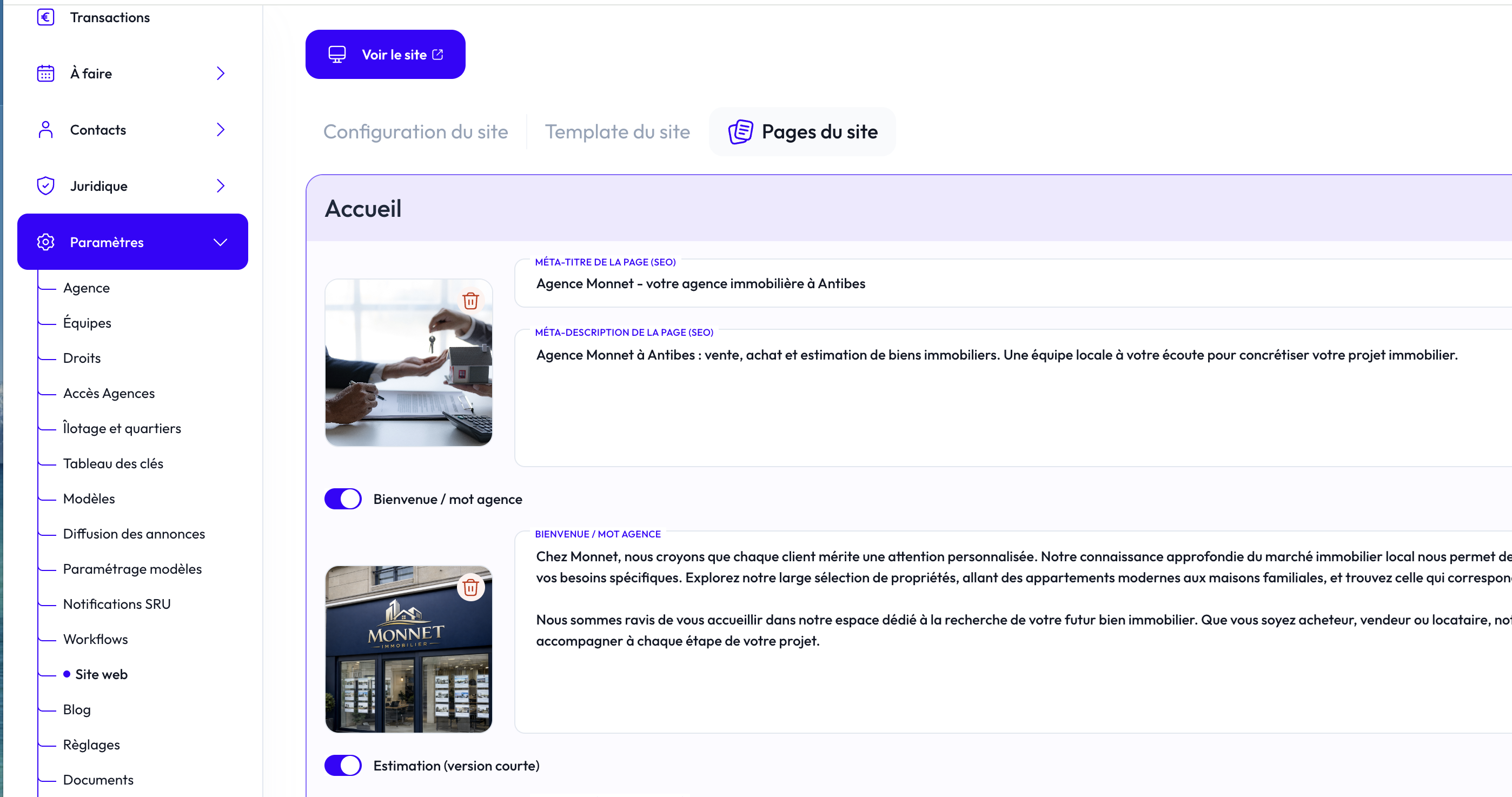Switch to Configuration du site tab

tap(415, 131)
